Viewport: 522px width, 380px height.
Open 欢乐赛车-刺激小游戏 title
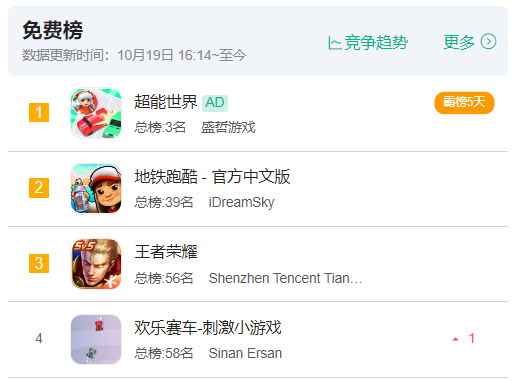coord(208,327)
